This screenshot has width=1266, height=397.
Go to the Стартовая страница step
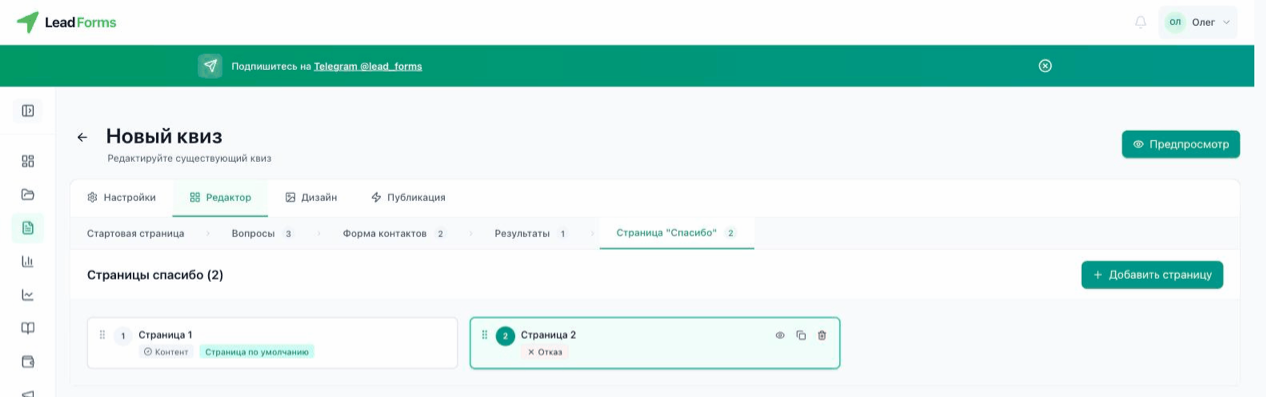point(135,233)
